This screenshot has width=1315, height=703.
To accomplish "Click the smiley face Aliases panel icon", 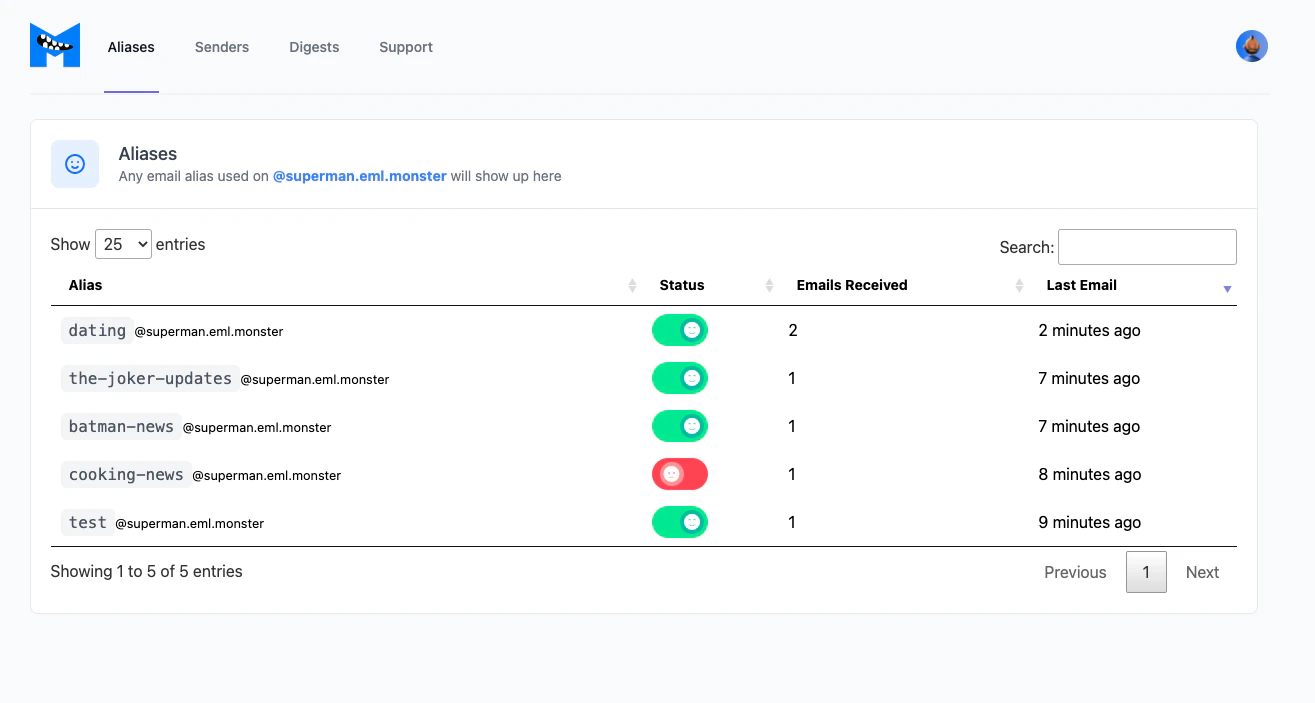I will [75, 164].
